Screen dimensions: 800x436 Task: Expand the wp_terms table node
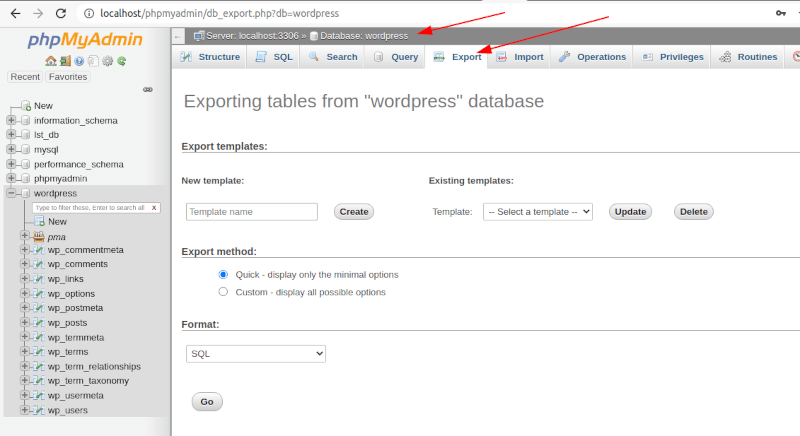(24, 351)
